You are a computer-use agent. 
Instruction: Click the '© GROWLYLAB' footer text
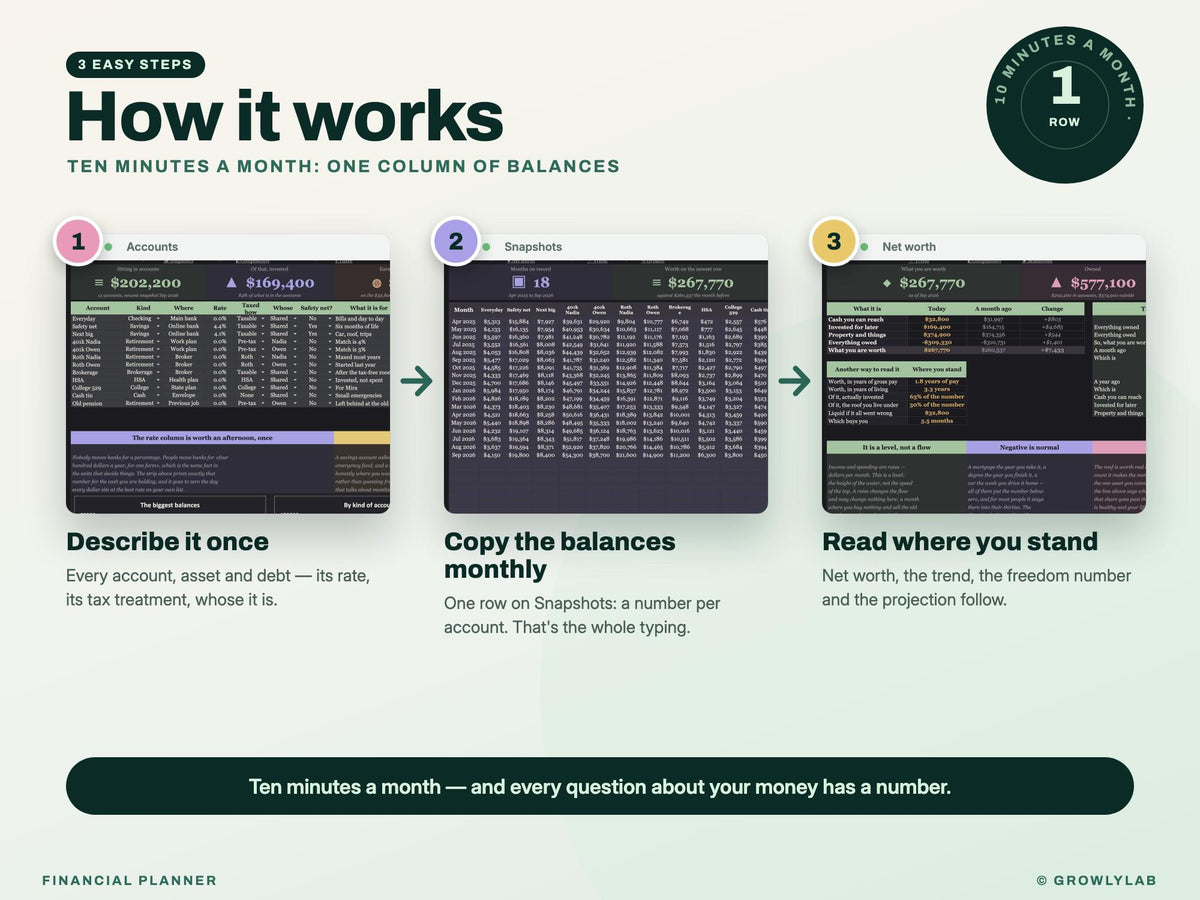point(1097,881)
